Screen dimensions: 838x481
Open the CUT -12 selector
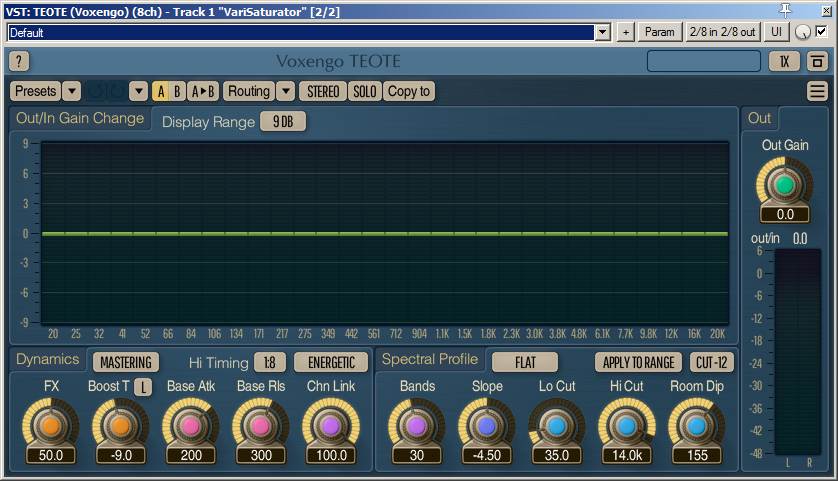pyautogui.click(x=711, y=363)
